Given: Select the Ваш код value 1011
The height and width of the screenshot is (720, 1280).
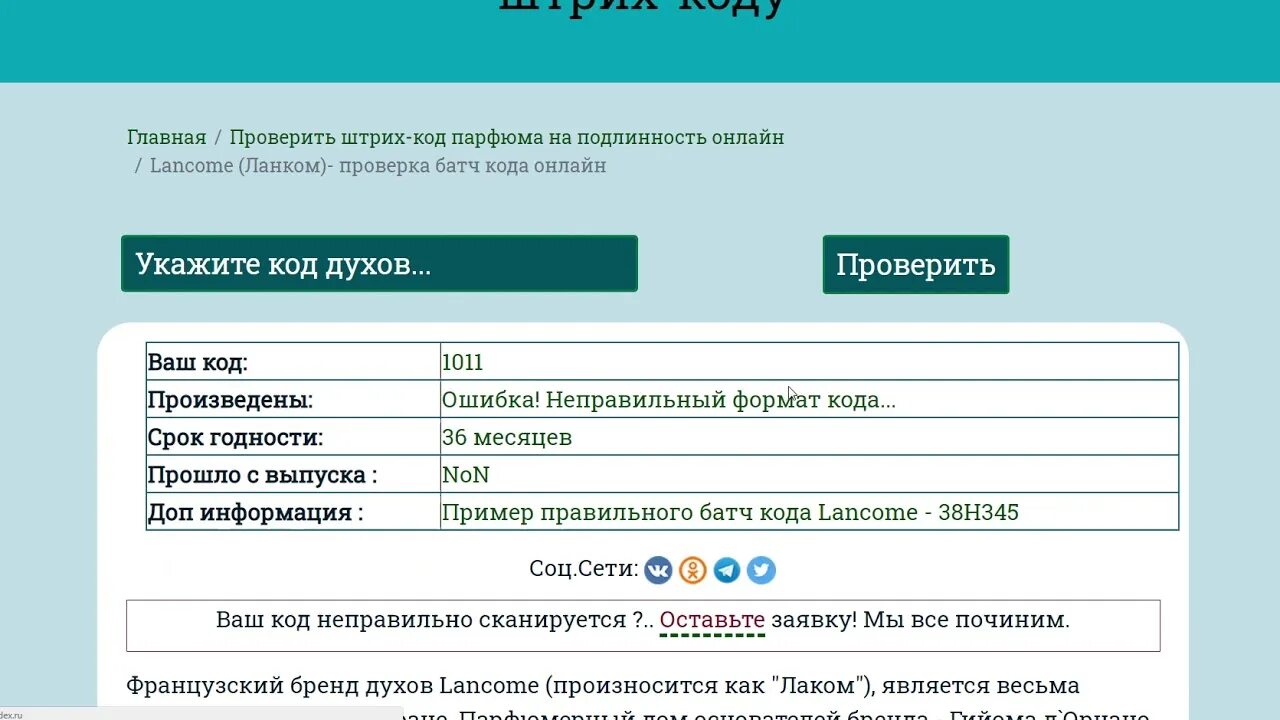Looking at the screenshot, I should (809, 362).
